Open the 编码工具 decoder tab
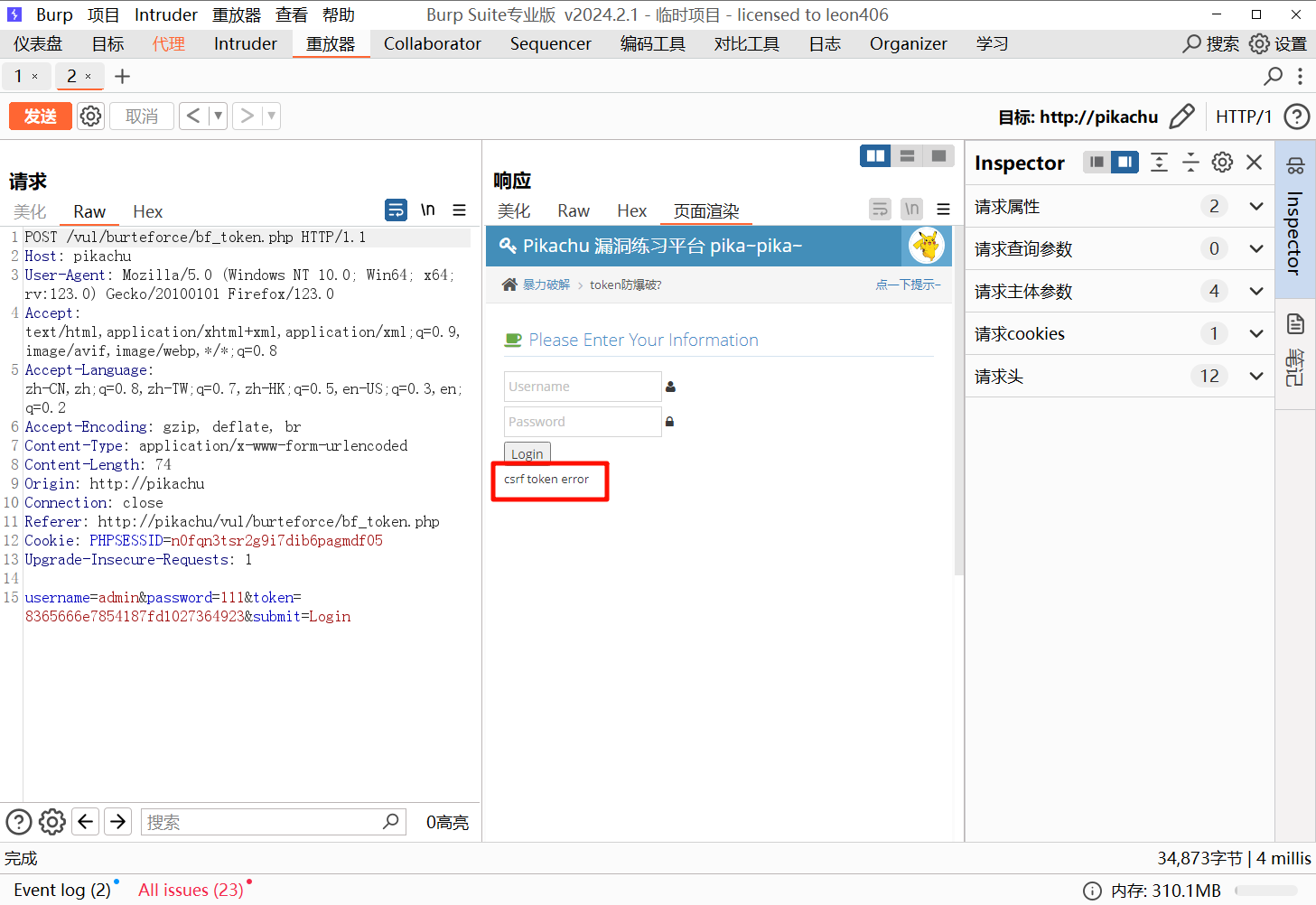This screenshot has height=905, width=1316. [652, 43]
